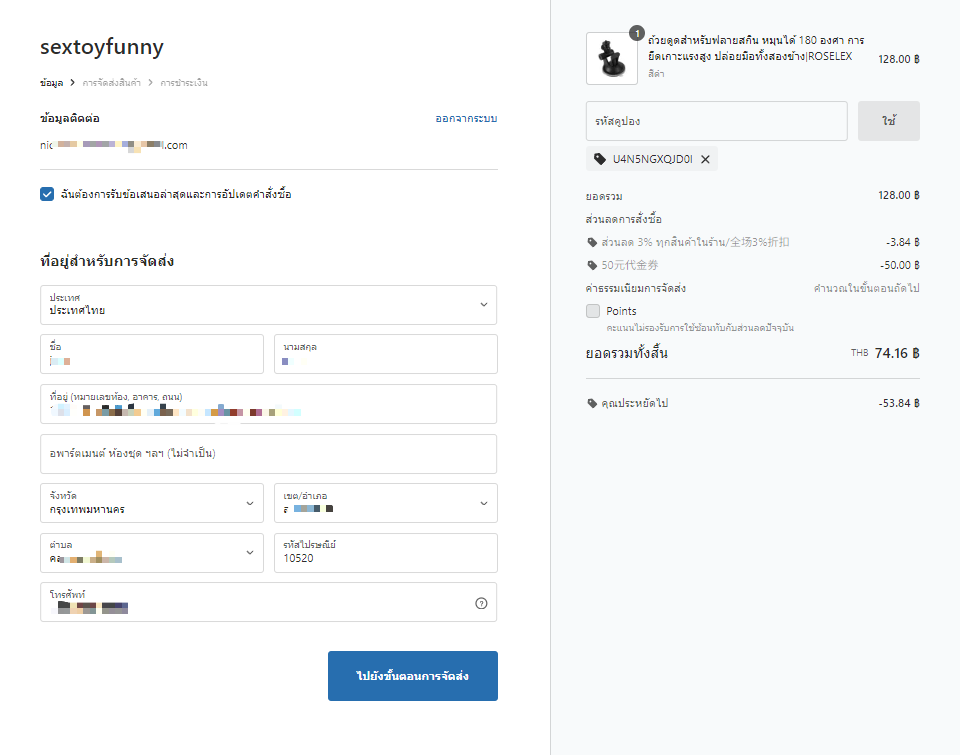
Task: Expand the จังหวัด province dropdown
Action: pyautogui.click(x=152, y=503)
